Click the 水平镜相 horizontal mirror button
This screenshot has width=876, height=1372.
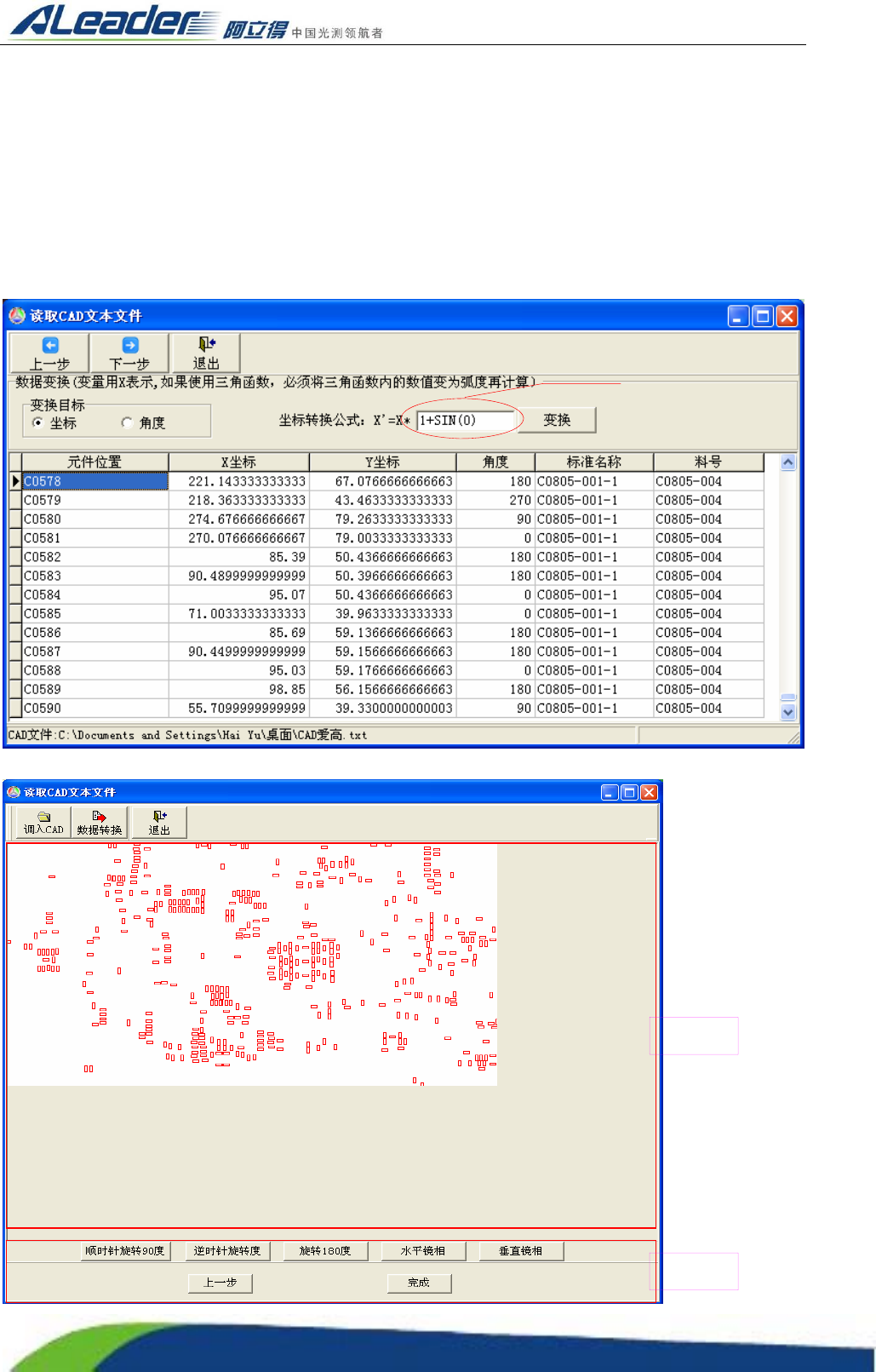[x=423, y=1251]
